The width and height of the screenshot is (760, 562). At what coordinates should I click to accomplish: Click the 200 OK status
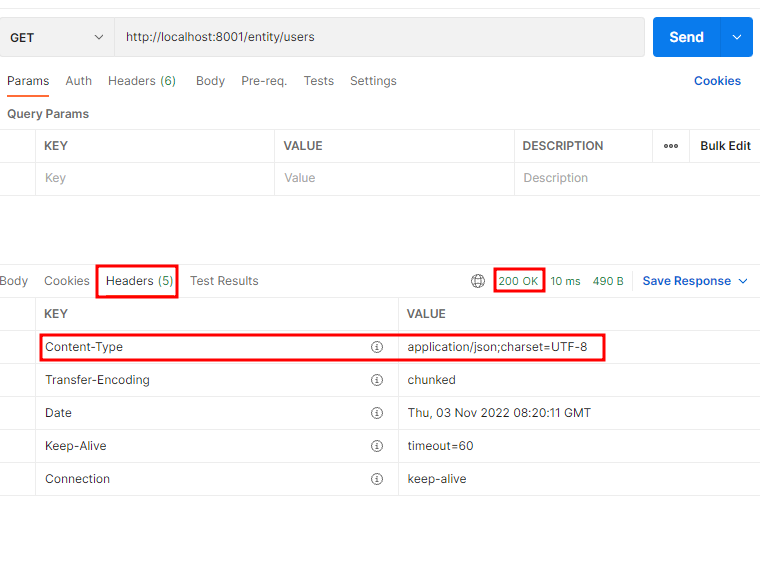[518, 281]
